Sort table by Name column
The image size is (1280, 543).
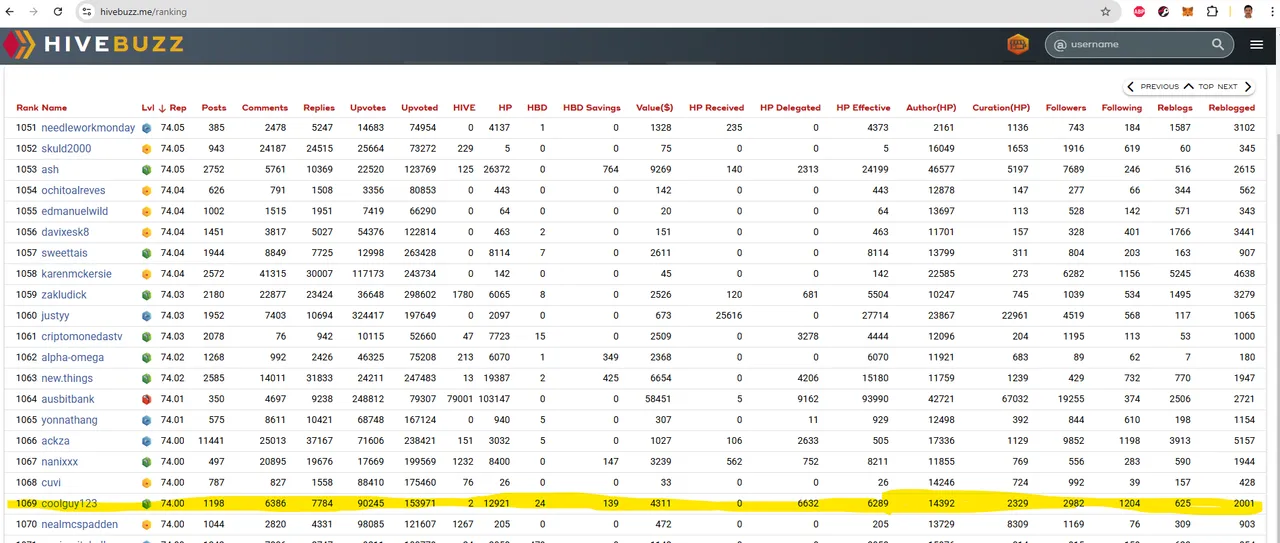pos(54,108)
